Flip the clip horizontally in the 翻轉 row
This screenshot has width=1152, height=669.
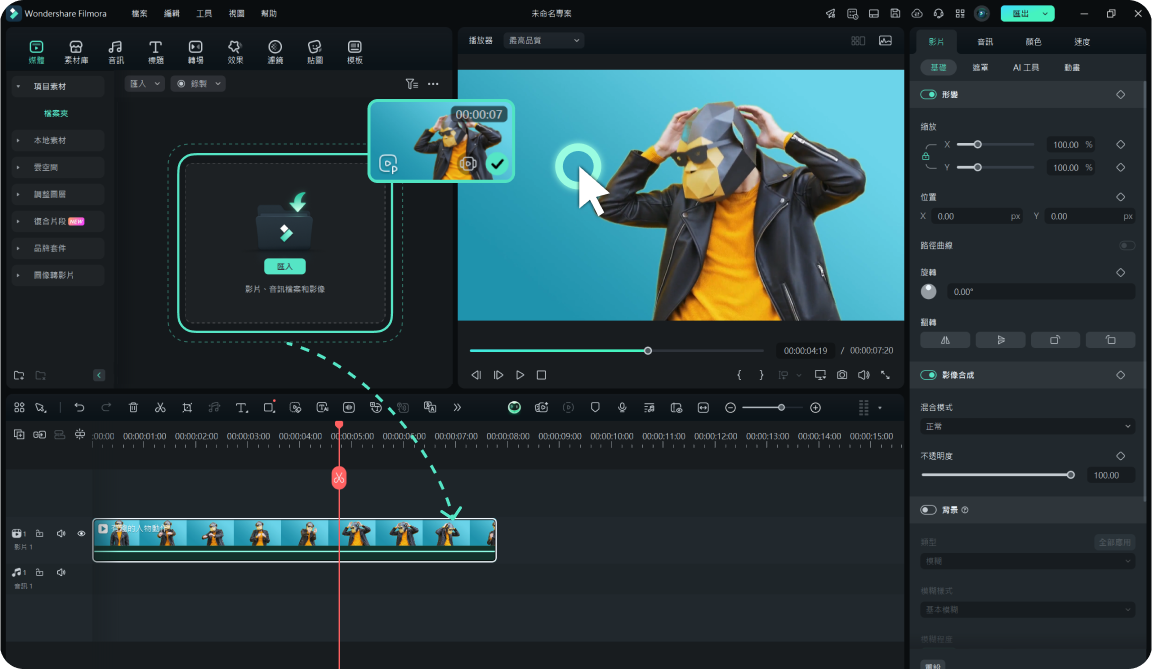(x=946, y=340)
